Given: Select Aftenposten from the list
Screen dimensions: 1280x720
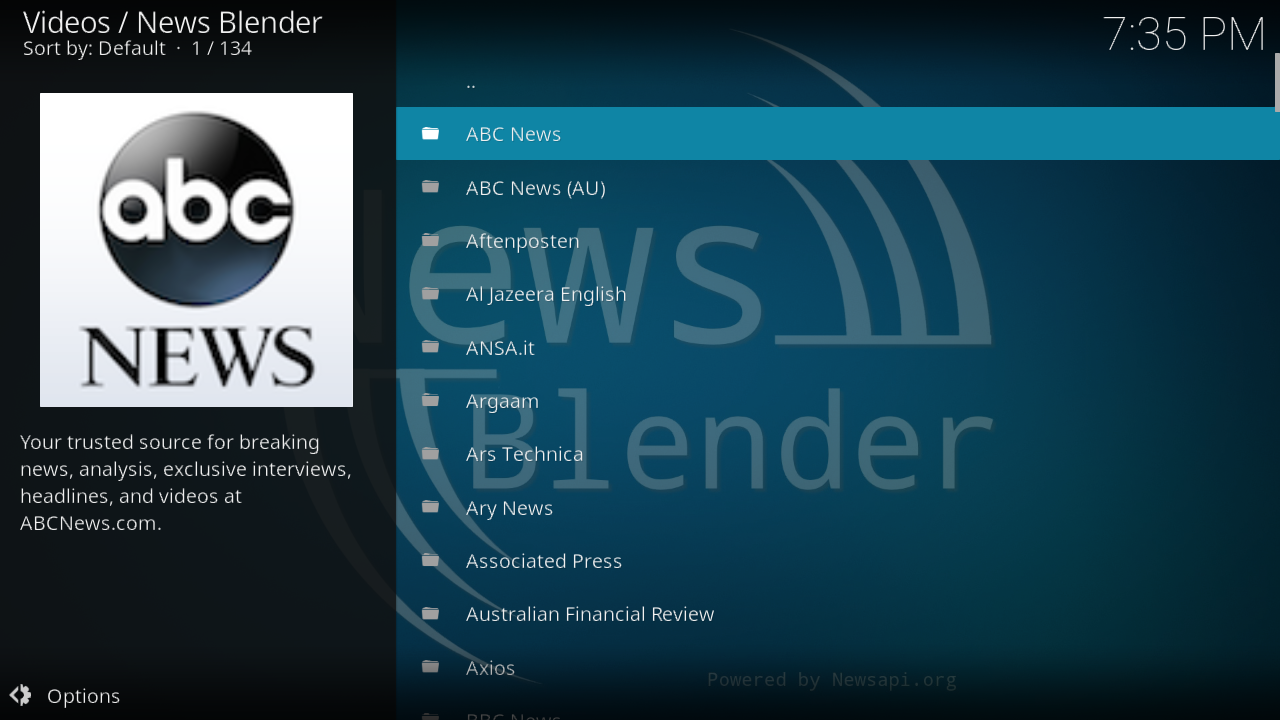Looking at the screenshot, I should click(x=838, y=240).
